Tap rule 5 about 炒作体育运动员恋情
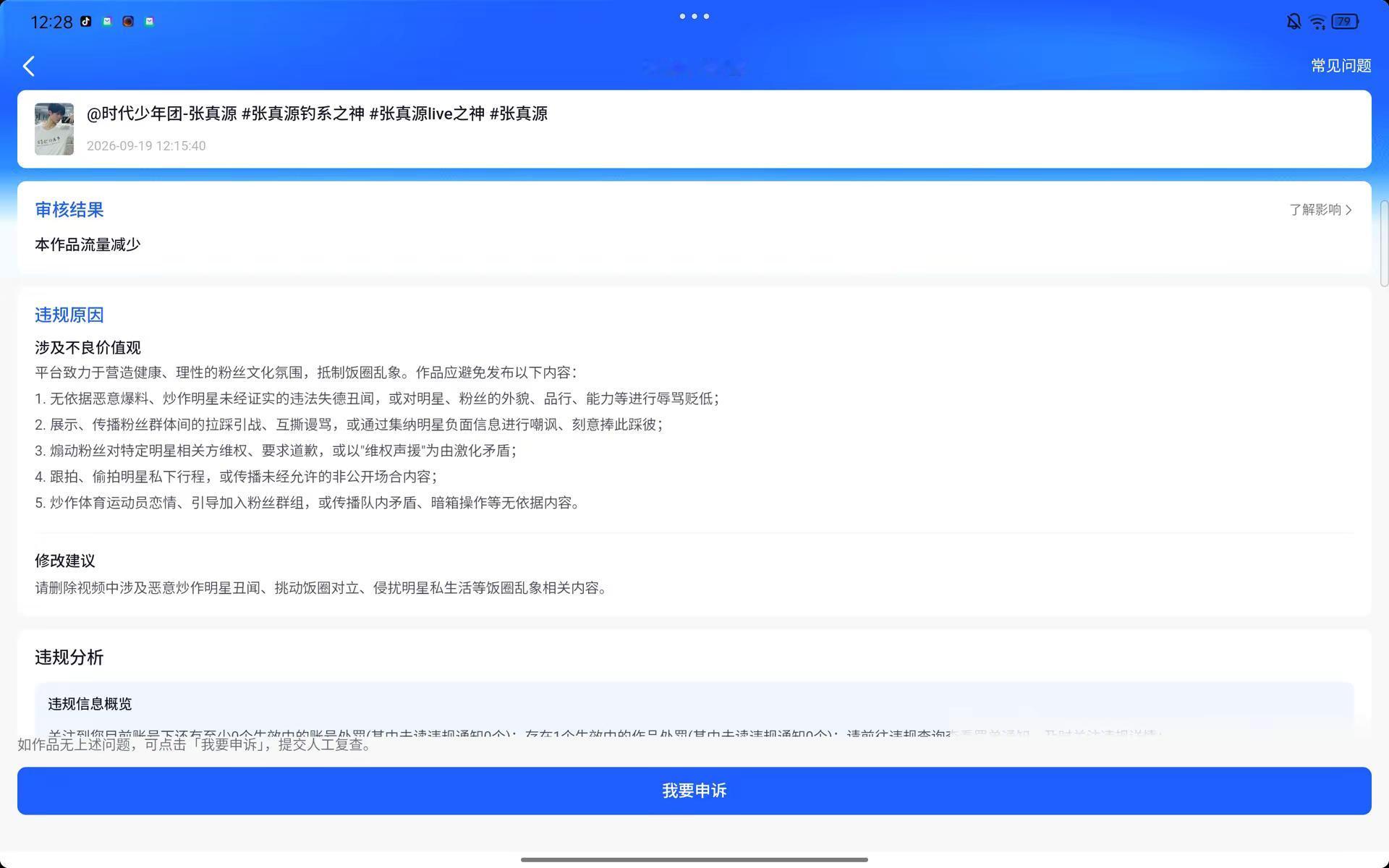The width and height of the screenshot is (1389, 868). tap(309, 503)
